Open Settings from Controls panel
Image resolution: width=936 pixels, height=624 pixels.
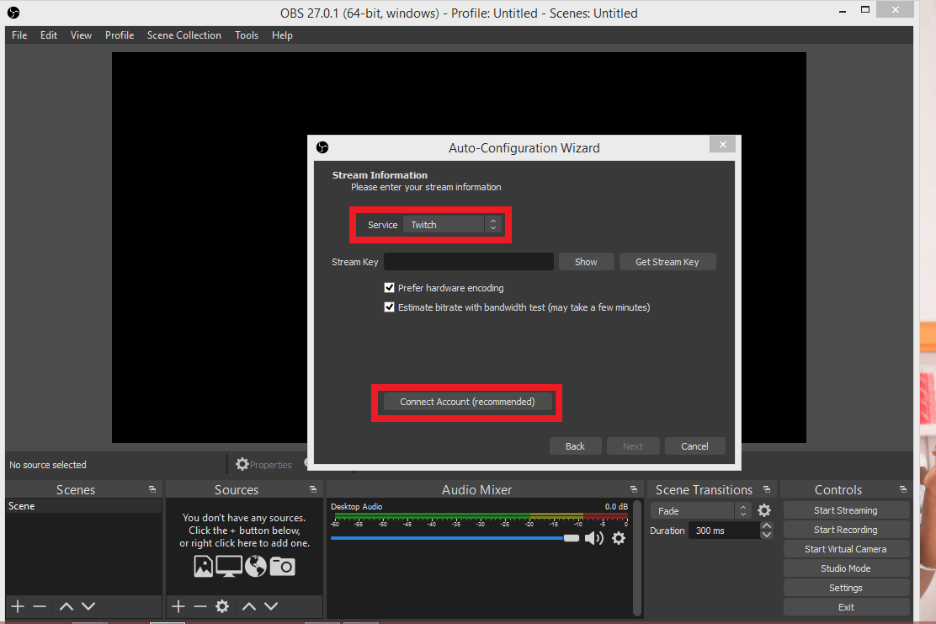[x=846, y=588]
